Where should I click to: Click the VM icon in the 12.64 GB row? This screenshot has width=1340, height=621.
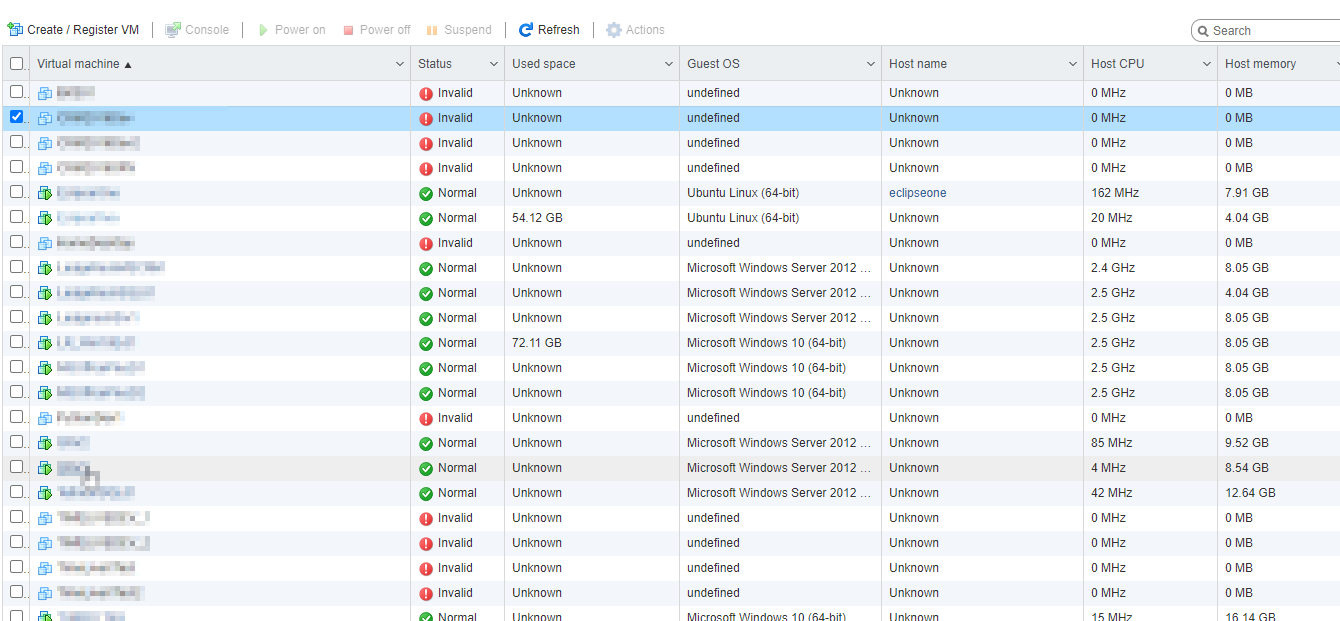(45, 493)
